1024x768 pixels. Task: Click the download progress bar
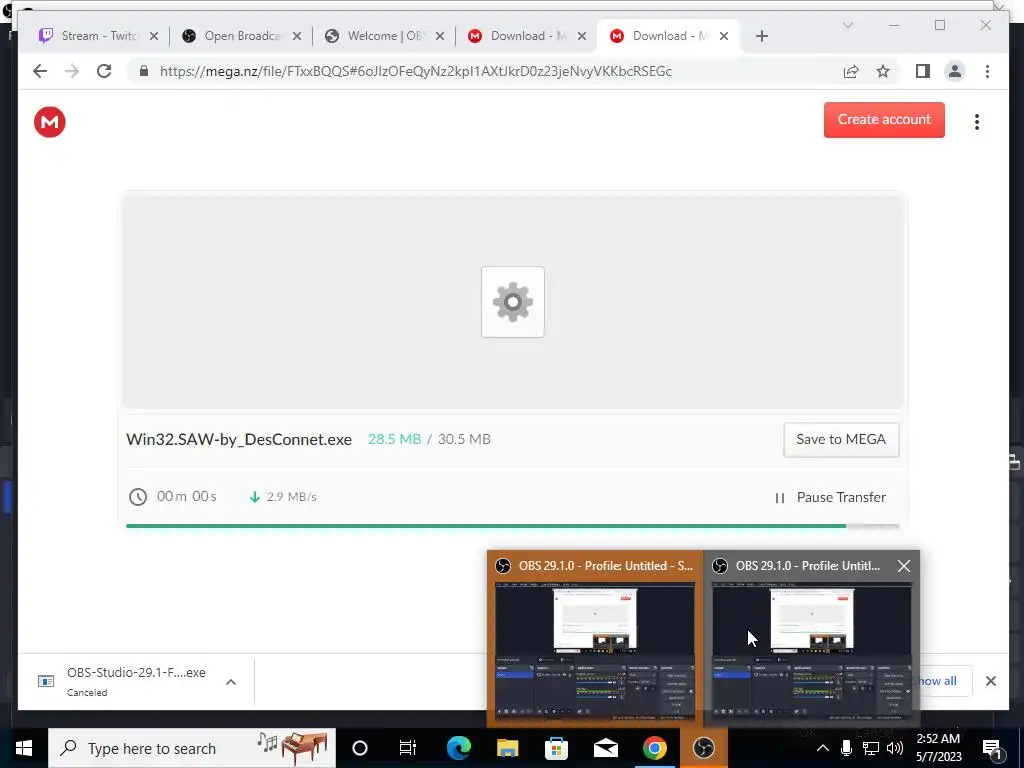coord(513,526)
